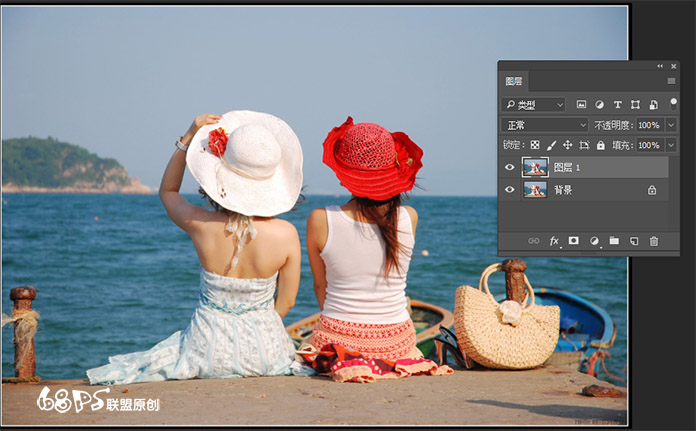Screen dimensions: 696x431
Task: Toggle the layer filter on/off switch
Action: (x=673, y=102)
